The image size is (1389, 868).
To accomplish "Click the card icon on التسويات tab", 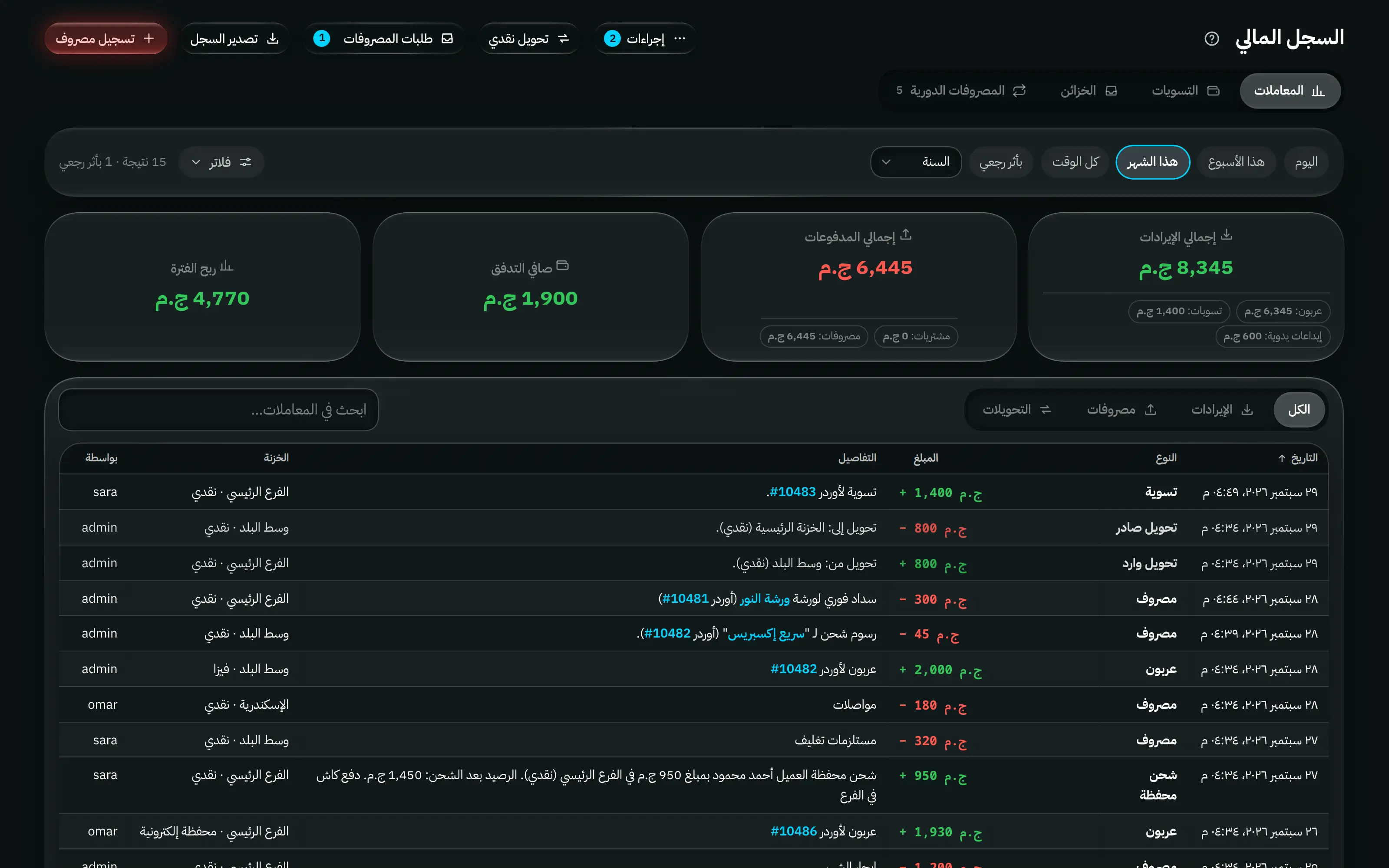I will click(1213, 91).
